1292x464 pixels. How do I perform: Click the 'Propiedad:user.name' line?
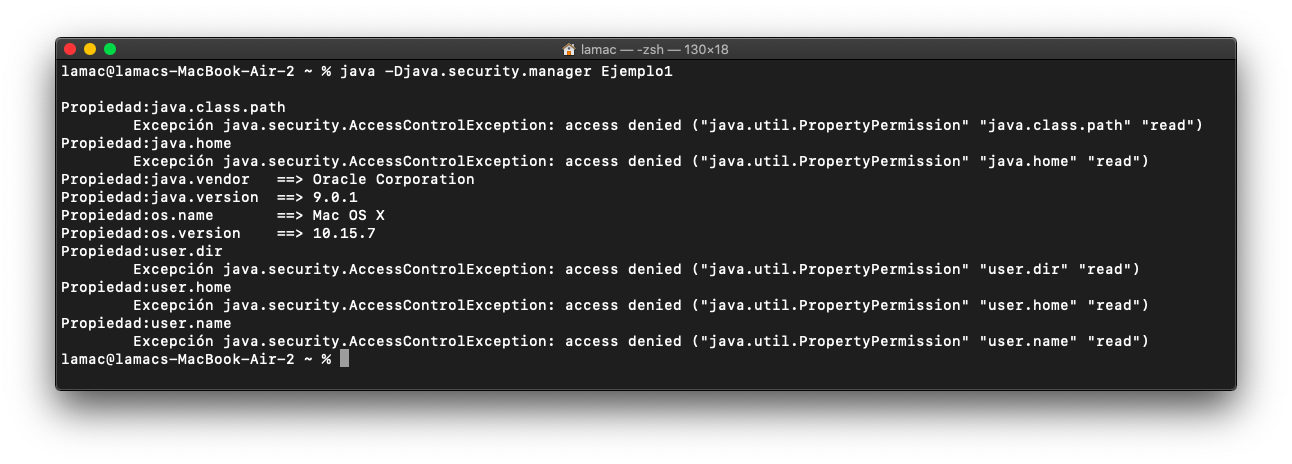(x=146, y=323)
